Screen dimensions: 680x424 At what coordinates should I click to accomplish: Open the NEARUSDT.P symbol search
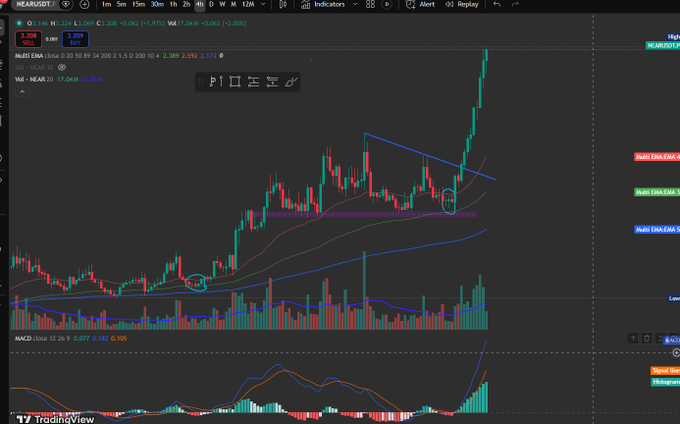36,4
